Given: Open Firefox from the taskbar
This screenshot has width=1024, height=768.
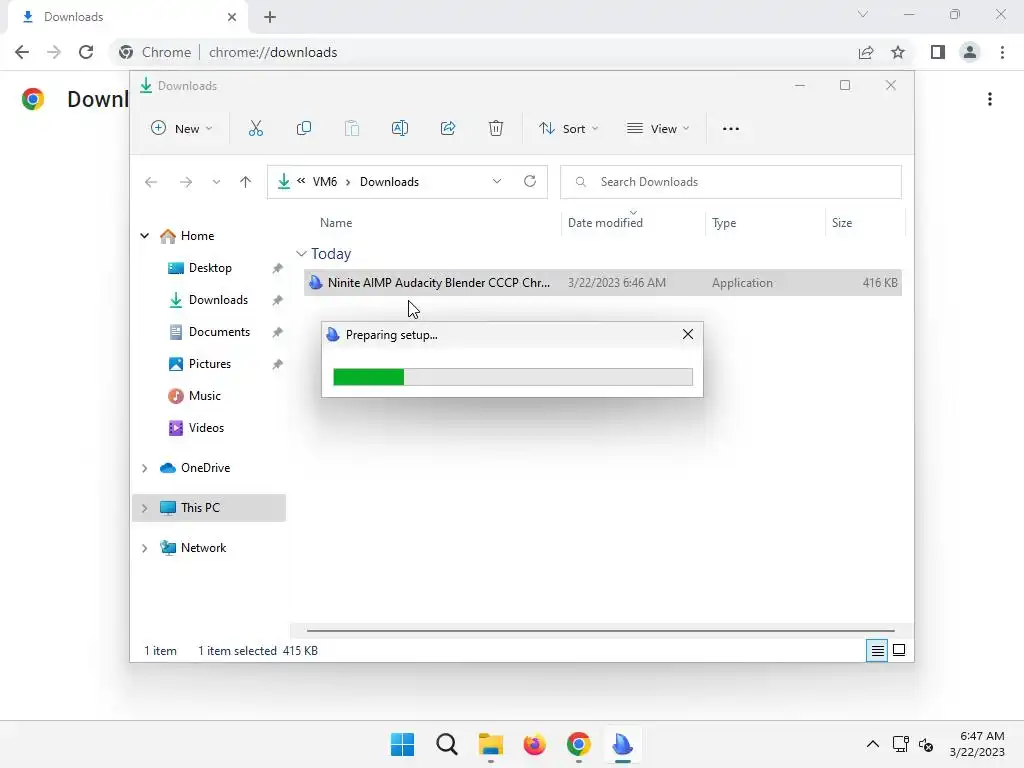Looking at the screenshot, I should coord(534,744).
